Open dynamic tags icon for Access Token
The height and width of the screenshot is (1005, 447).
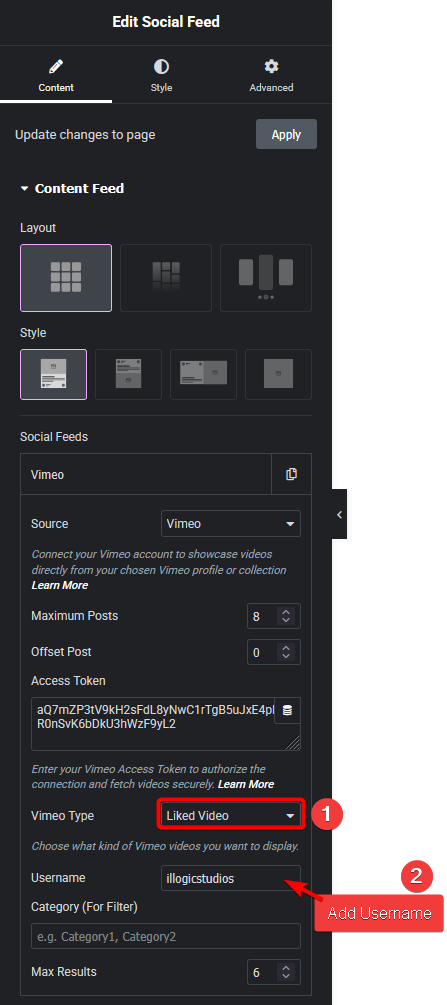[x=287, y=710]
